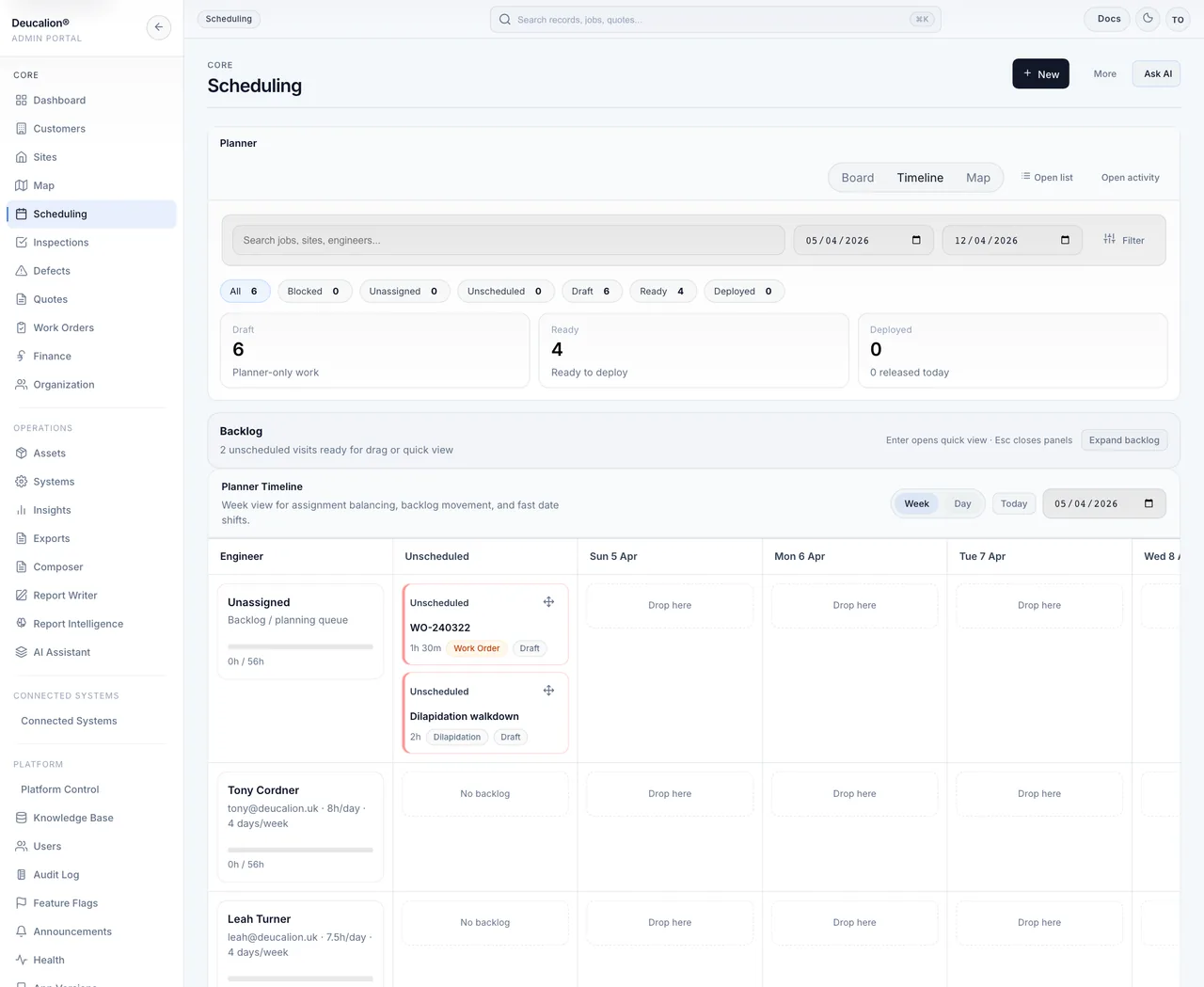Click the New button

tap(1040, 74)
